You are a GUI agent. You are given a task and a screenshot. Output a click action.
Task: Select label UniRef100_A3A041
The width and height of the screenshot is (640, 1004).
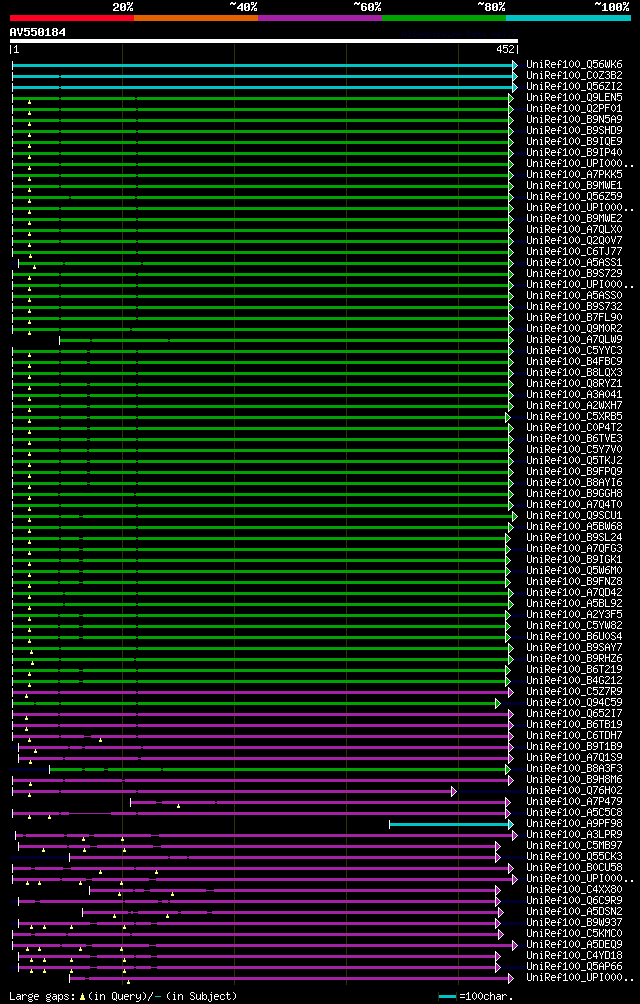(574, 394)
